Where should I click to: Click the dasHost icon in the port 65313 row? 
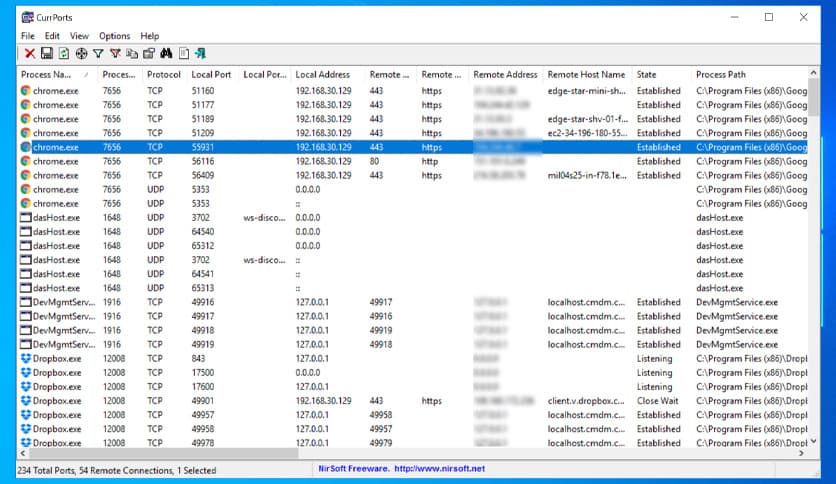coord(26,288)
